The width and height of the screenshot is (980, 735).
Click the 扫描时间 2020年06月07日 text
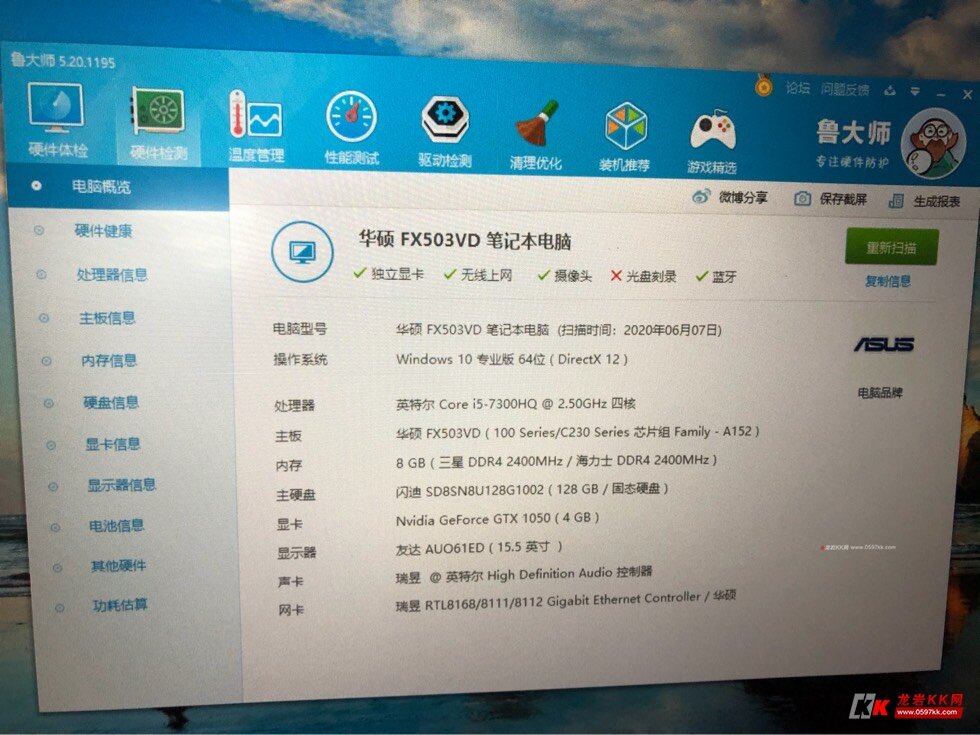click(x=640, y=330)
